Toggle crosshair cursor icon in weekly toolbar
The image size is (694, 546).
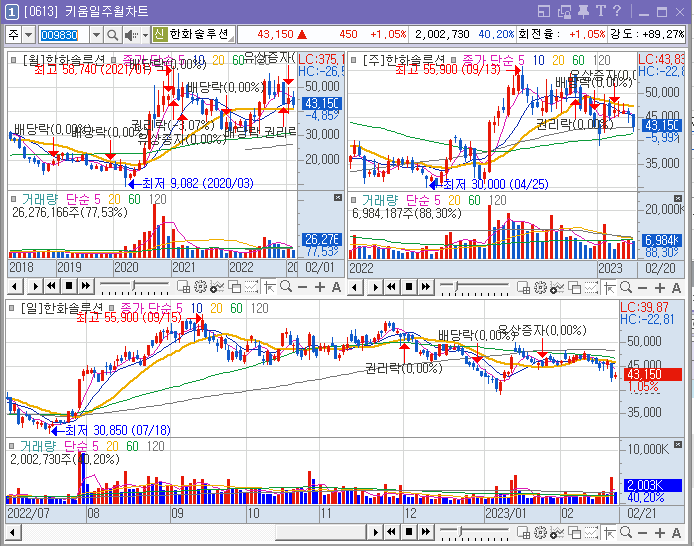click(x=609, y=288)
